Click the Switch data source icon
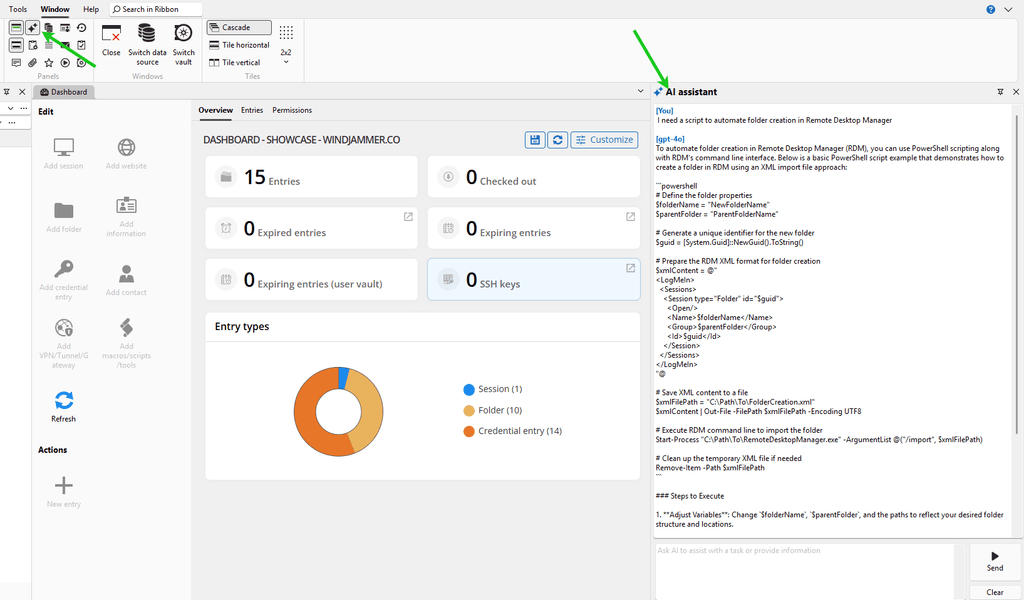 pyautogui.click(x=147, y=33)
